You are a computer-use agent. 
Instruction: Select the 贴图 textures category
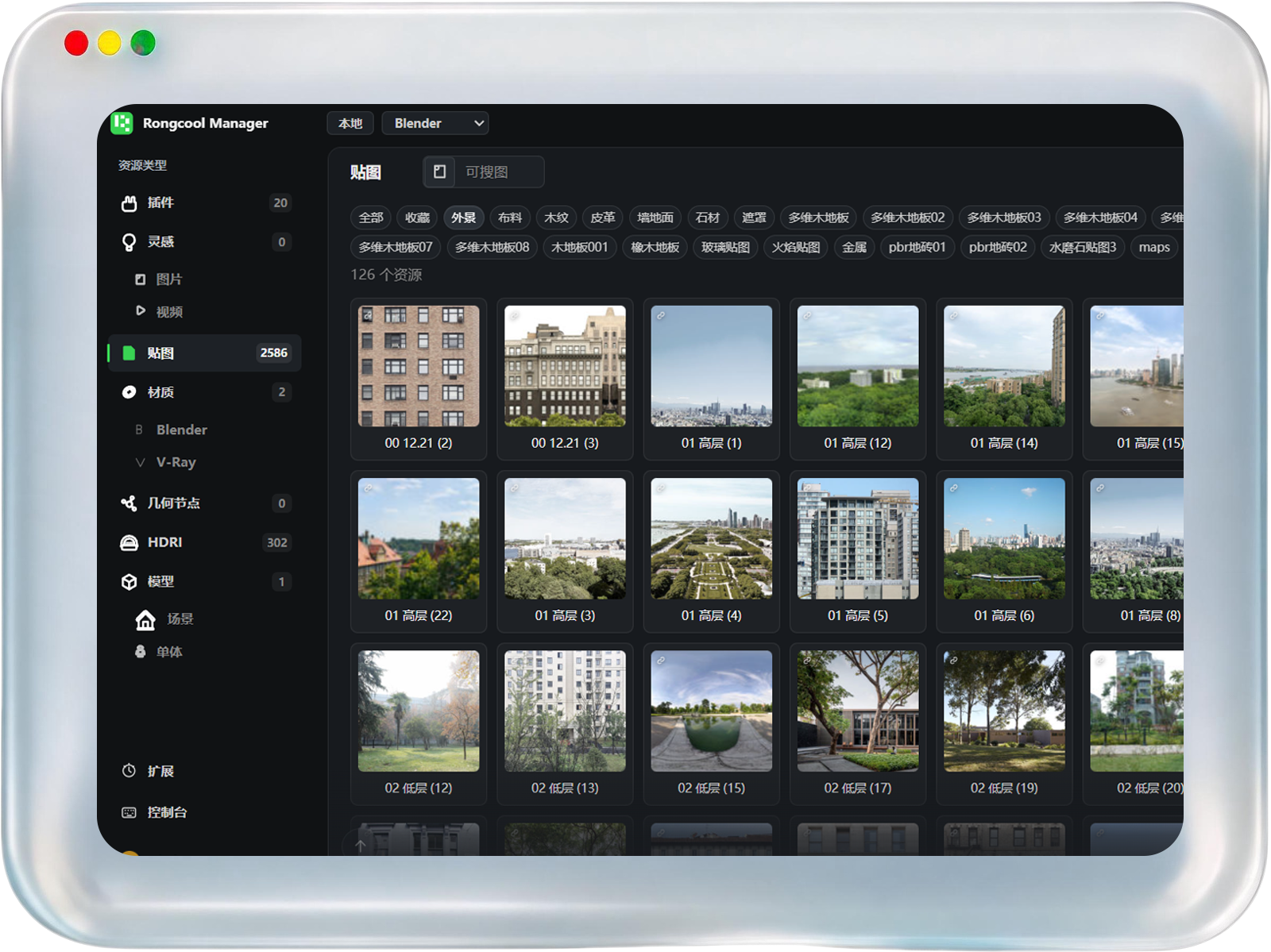[x=205, y=353]
